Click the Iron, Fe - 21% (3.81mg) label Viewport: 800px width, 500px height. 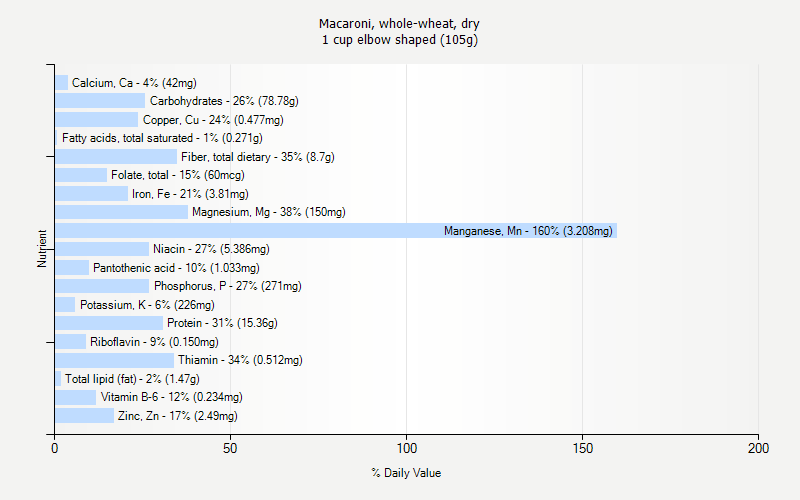coord(190,194)
